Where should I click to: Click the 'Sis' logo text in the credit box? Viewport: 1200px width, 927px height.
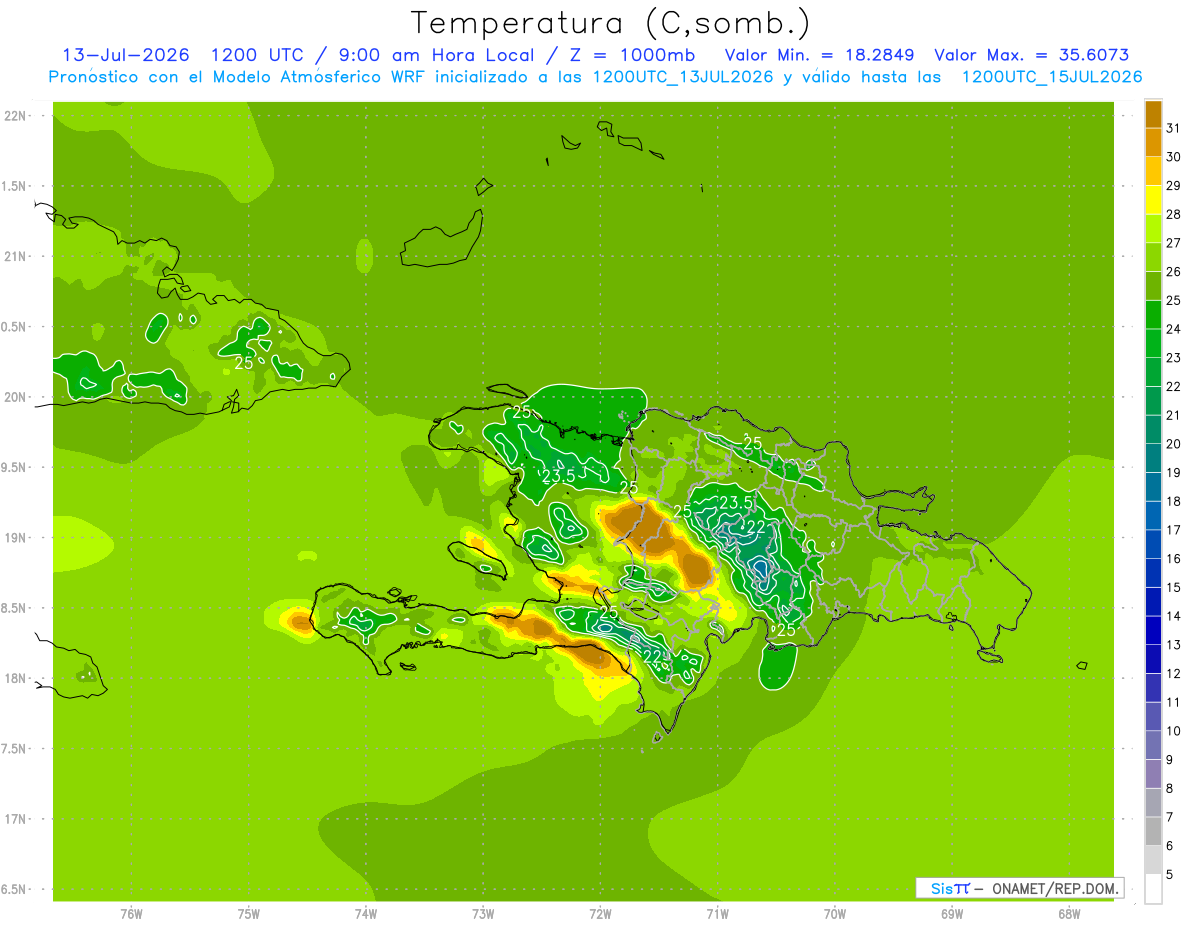click(x=942, y=888)
